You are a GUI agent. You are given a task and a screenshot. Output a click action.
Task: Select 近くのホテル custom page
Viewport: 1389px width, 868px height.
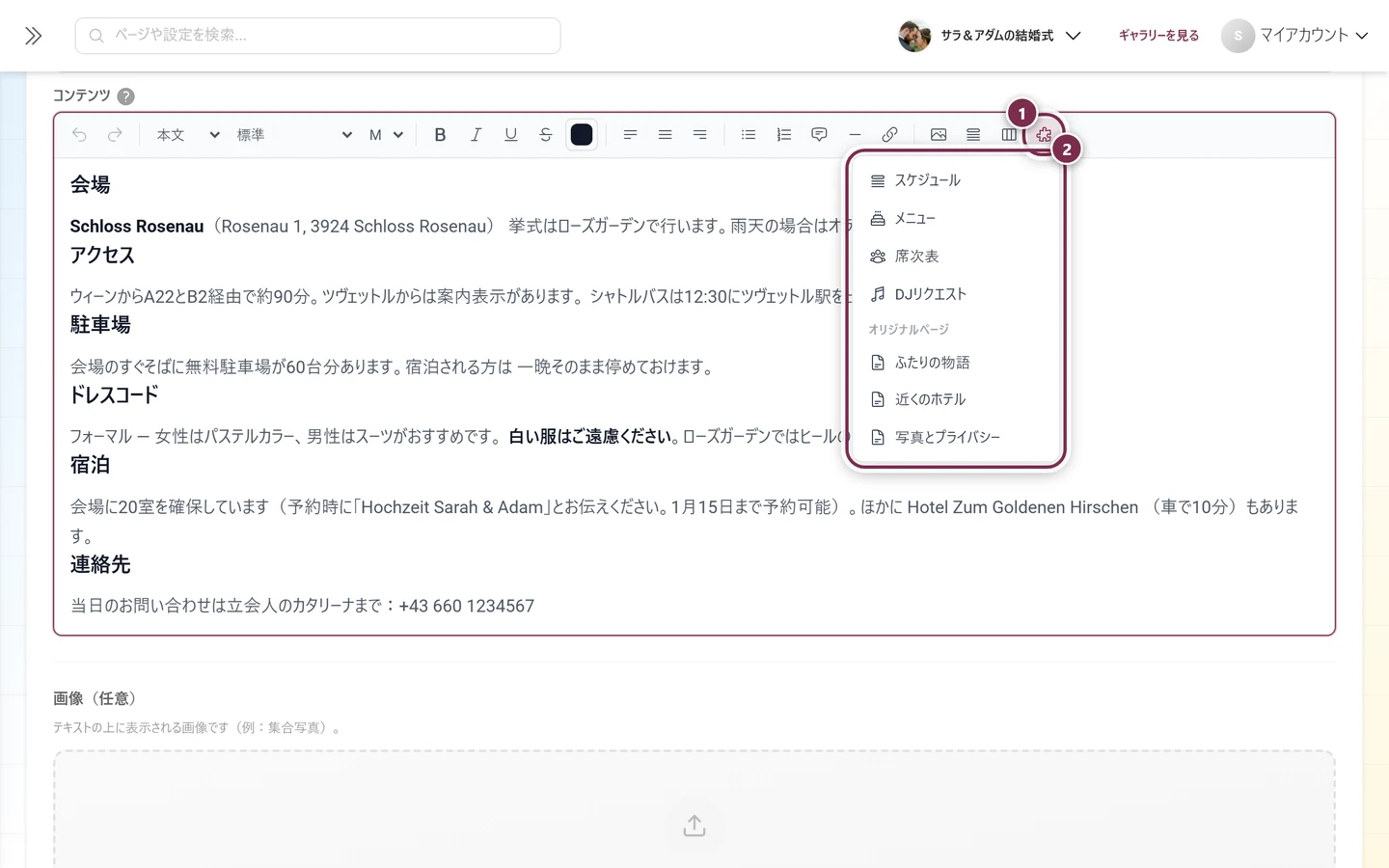pyautogui.click(x=955, y=399)
